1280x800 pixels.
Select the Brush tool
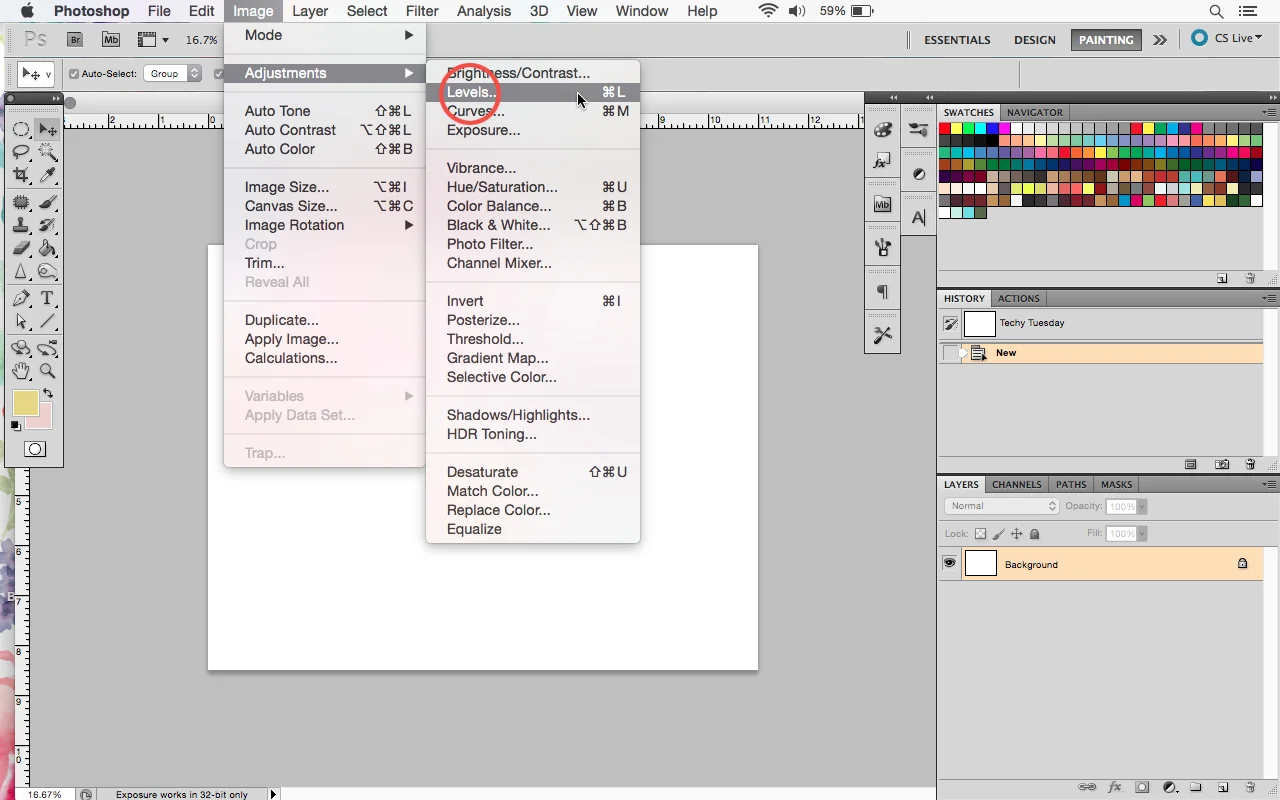point(47,203)
